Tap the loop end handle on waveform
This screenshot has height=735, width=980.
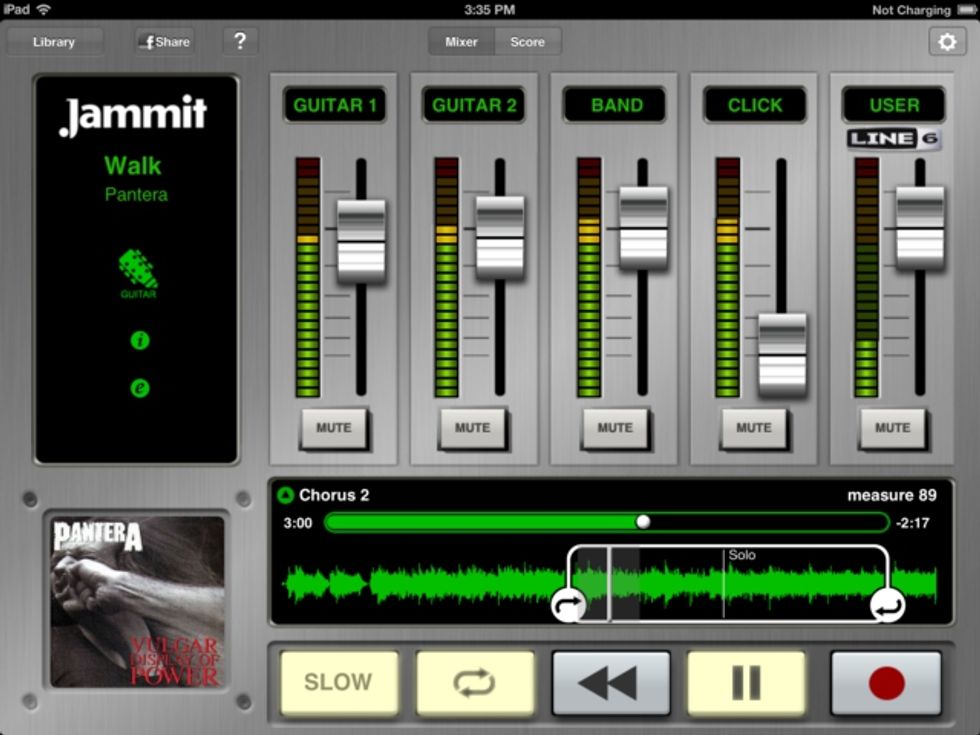[886, 604]
